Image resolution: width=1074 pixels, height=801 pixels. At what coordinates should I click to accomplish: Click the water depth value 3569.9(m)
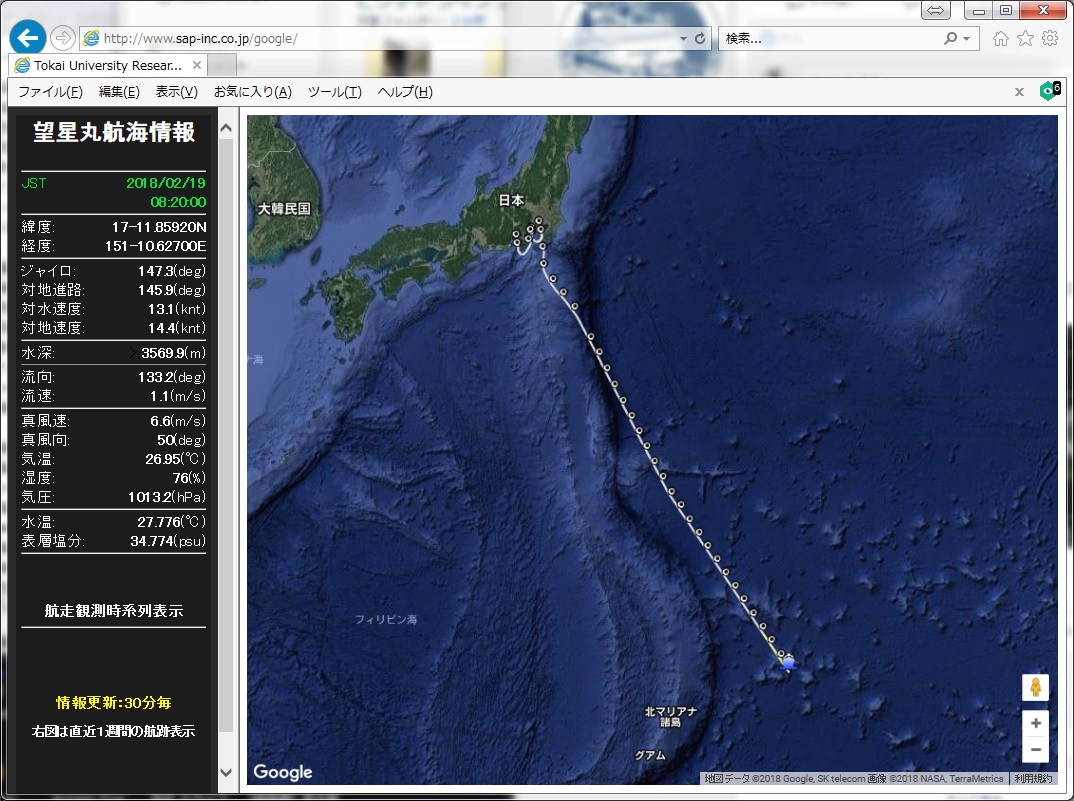(173, 353)
